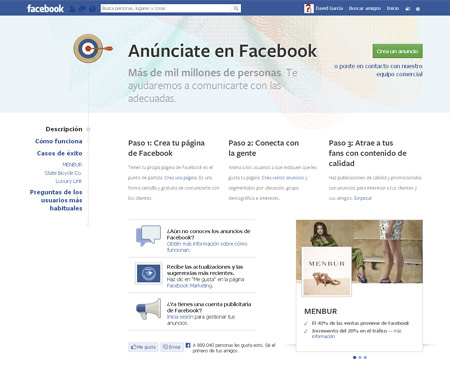Open friend requests icon in header
This screenshot has height=367, width=450.
click(x=72, y=9)
